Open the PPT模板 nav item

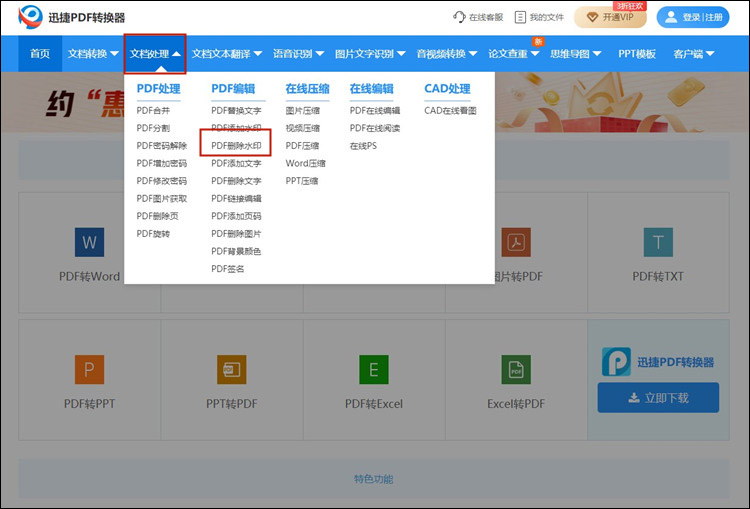637,54
